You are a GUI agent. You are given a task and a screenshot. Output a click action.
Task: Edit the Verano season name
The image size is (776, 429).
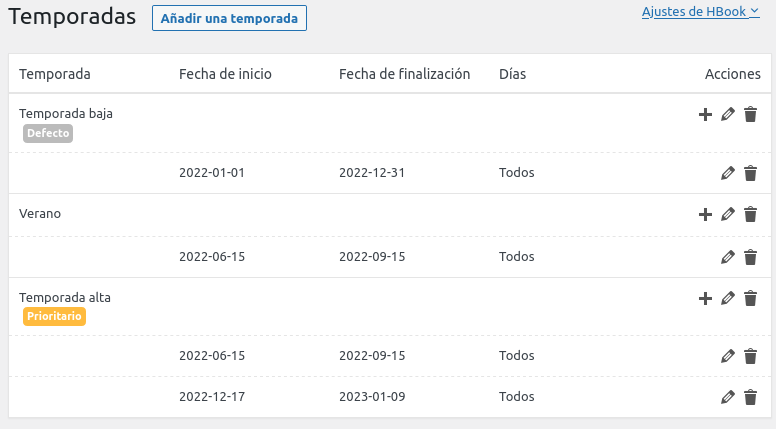(728, 214)
